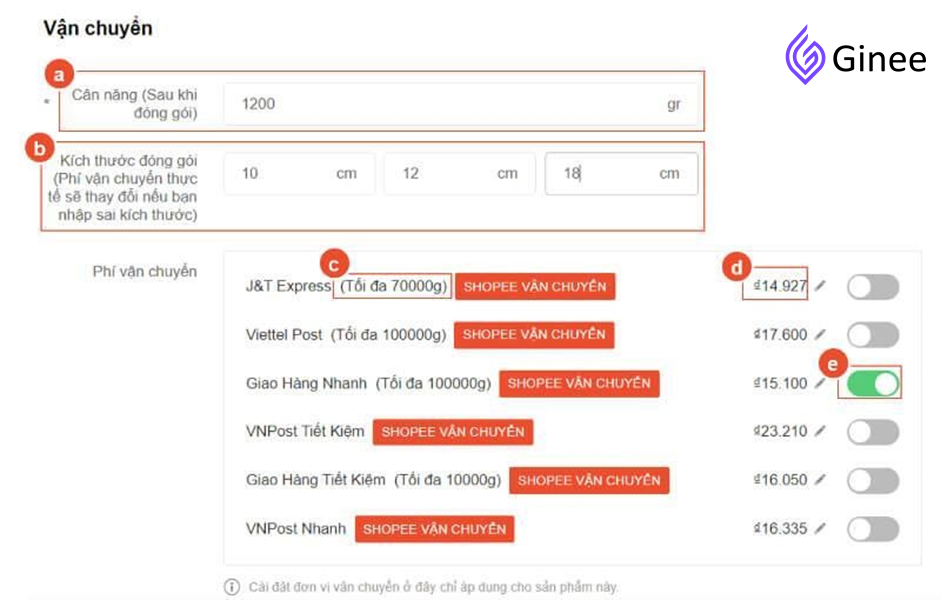Select the Giao Hàng Tiết Kiệm carrier name

click(316, 480)
